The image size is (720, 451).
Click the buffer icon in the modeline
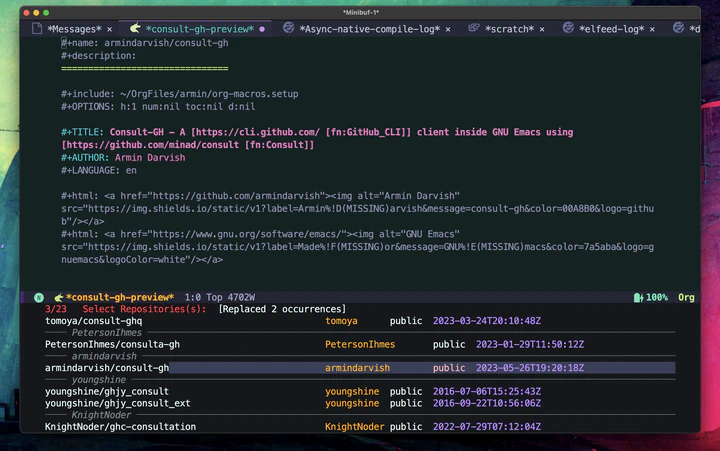[x=58, y=298]
